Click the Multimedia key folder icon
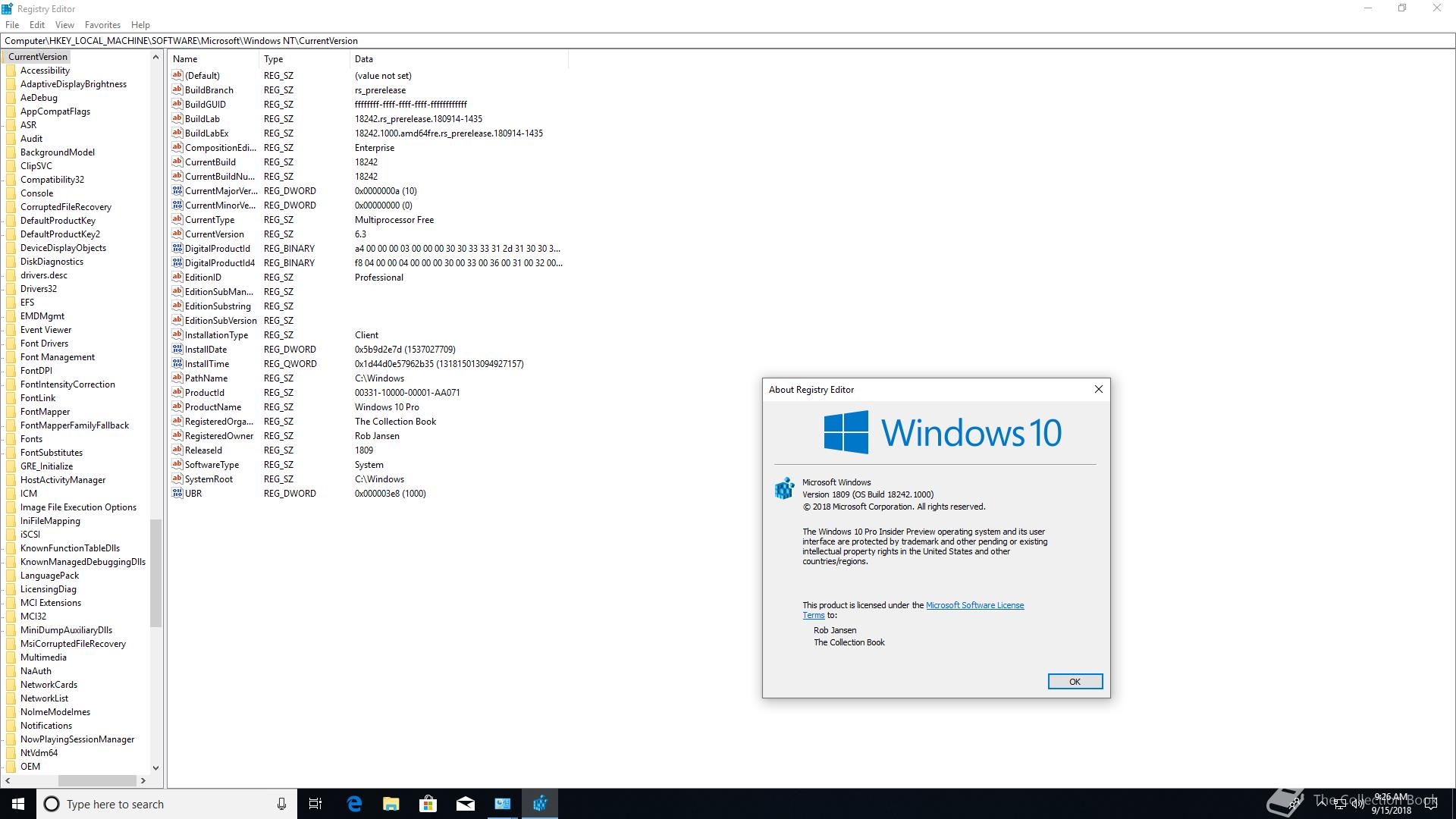Screen dimensions: 1456x819 click(x=11, y=657)
